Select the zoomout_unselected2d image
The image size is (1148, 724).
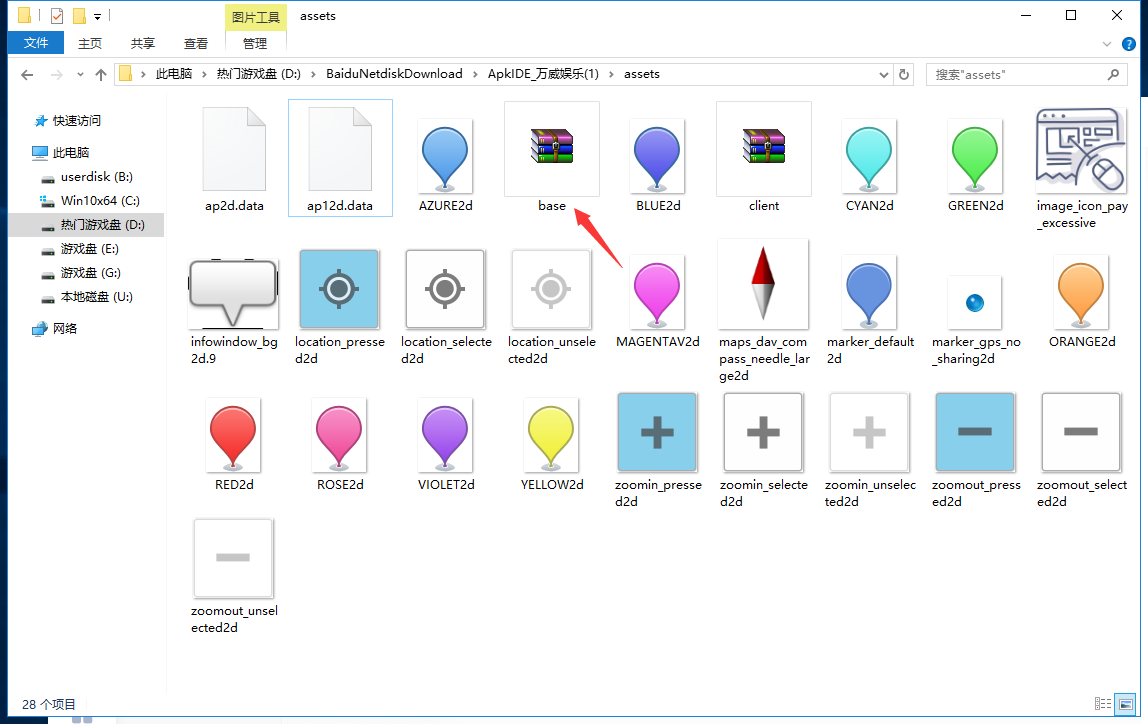point(234,559)
